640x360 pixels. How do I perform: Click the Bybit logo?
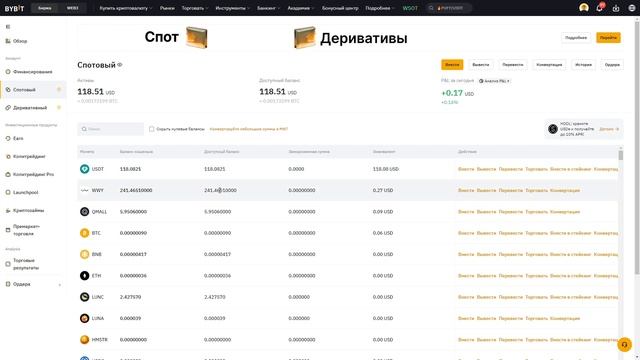[14, 8]
